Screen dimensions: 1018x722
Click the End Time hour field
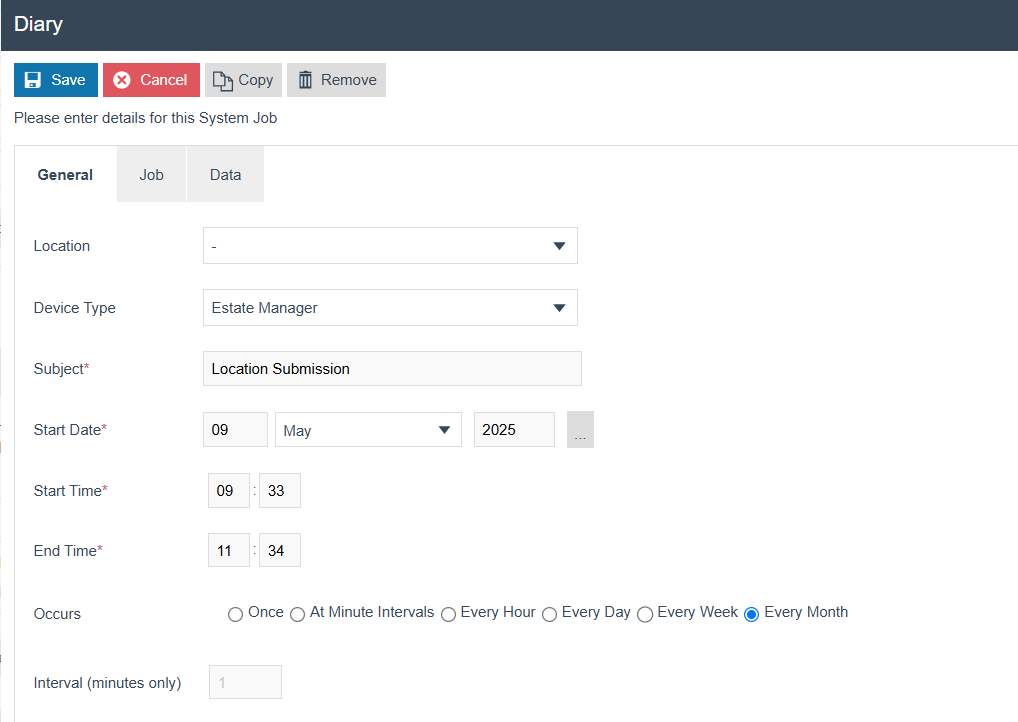pos(228,551)
